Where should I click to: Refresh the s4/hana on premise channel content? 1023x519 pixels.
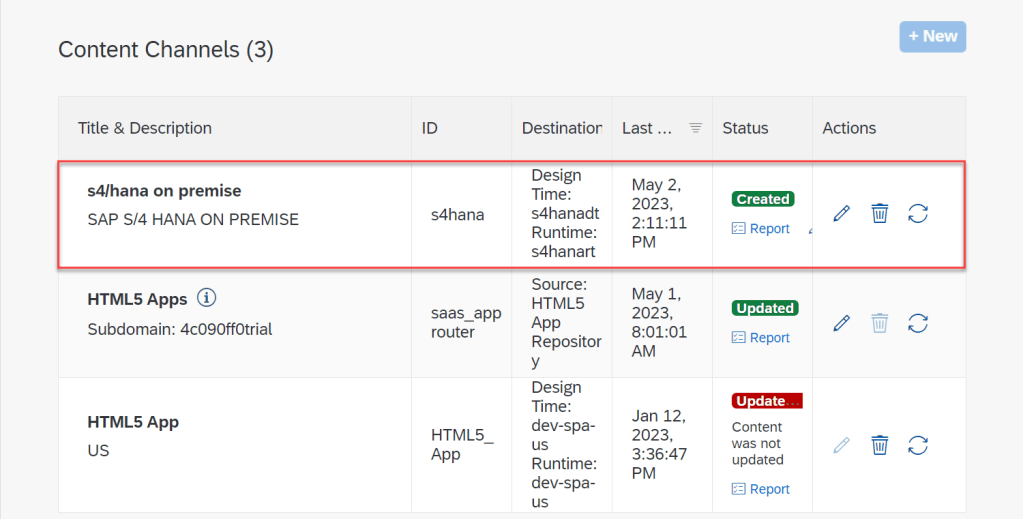(917, 213)
